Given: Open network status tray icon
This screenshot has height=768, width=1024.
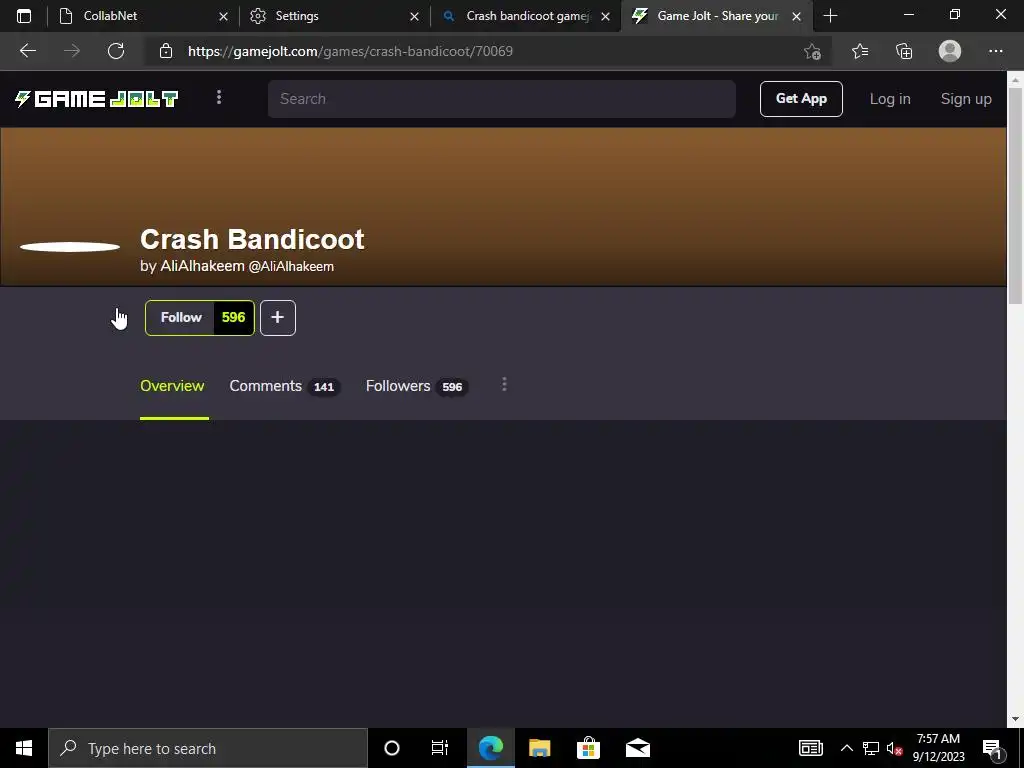Looking at the screenshot, I should (871, 748).
